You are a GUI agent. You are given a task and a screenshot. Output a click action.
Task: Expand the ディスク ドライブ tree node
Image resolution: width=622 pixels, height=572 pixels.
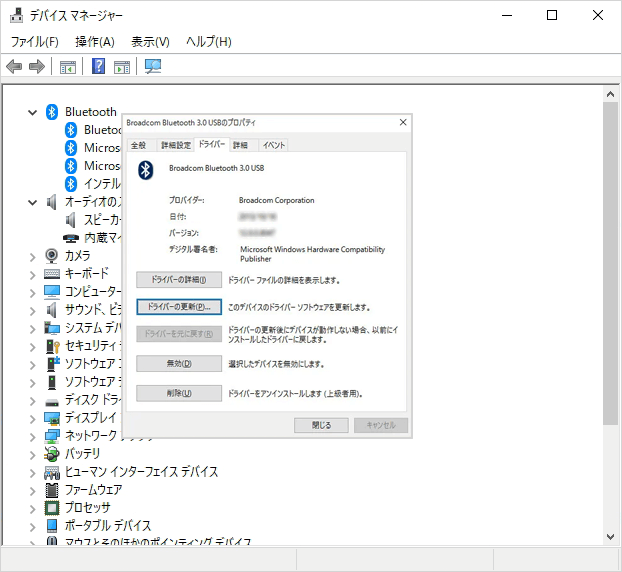click(x=33, y=401)
